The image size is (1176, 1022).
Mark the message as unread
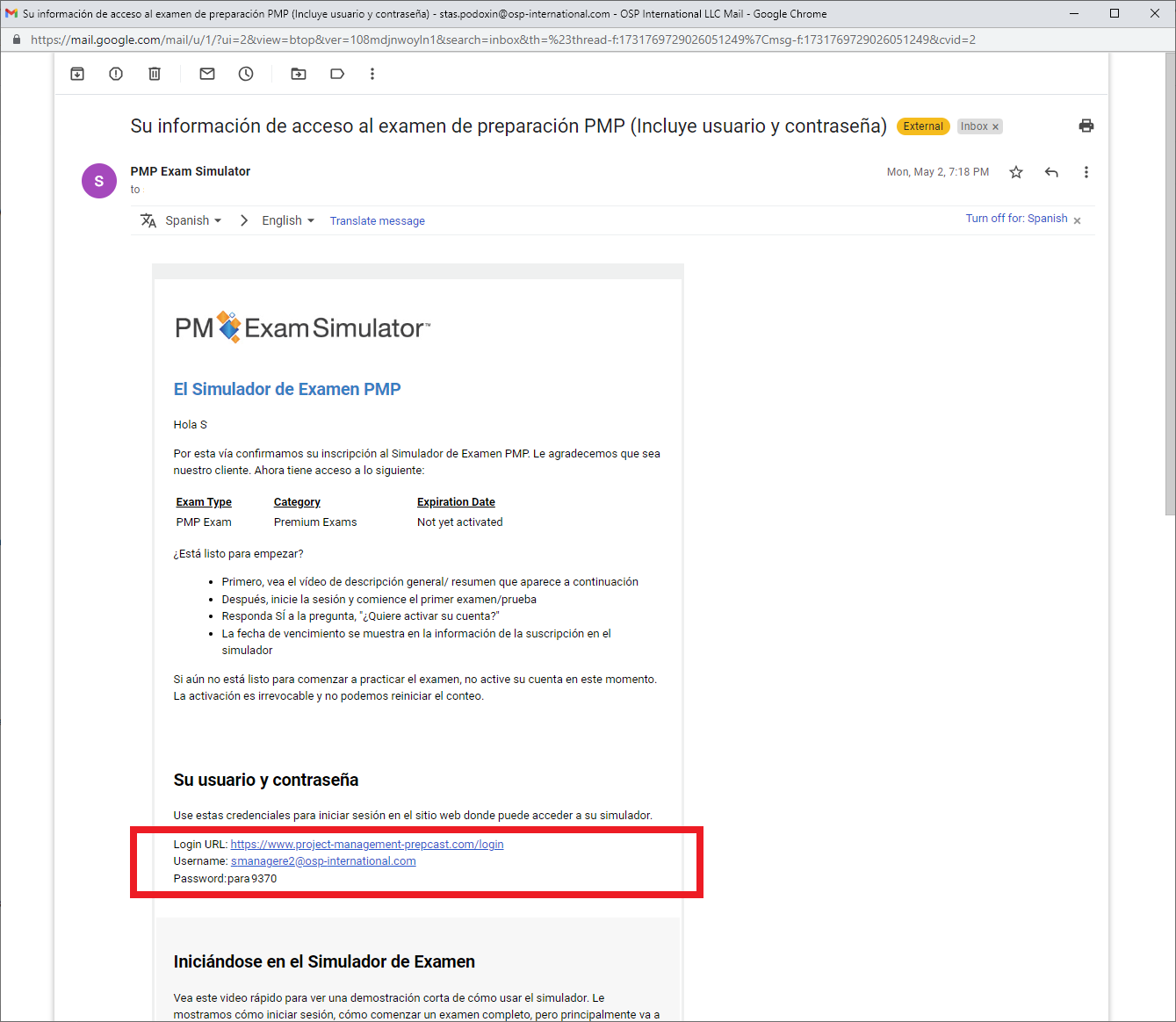click(x=207, y=74)
